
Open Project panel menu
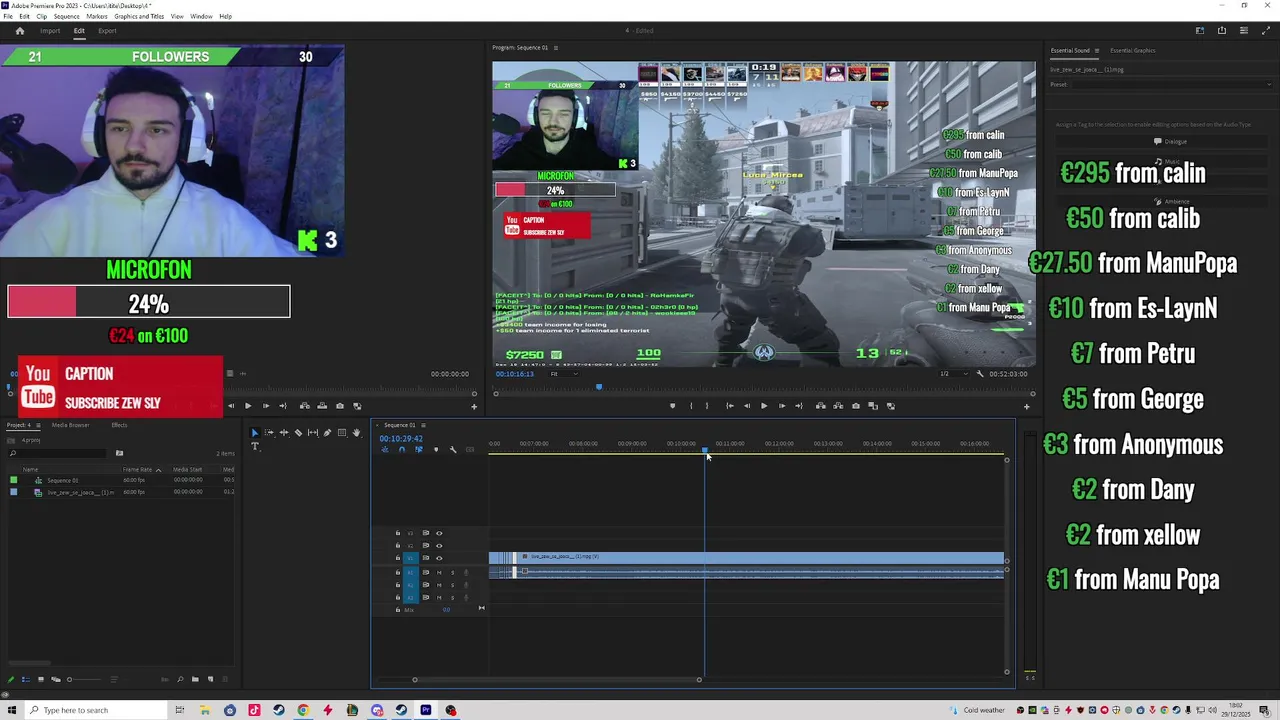tap(38, 425)
